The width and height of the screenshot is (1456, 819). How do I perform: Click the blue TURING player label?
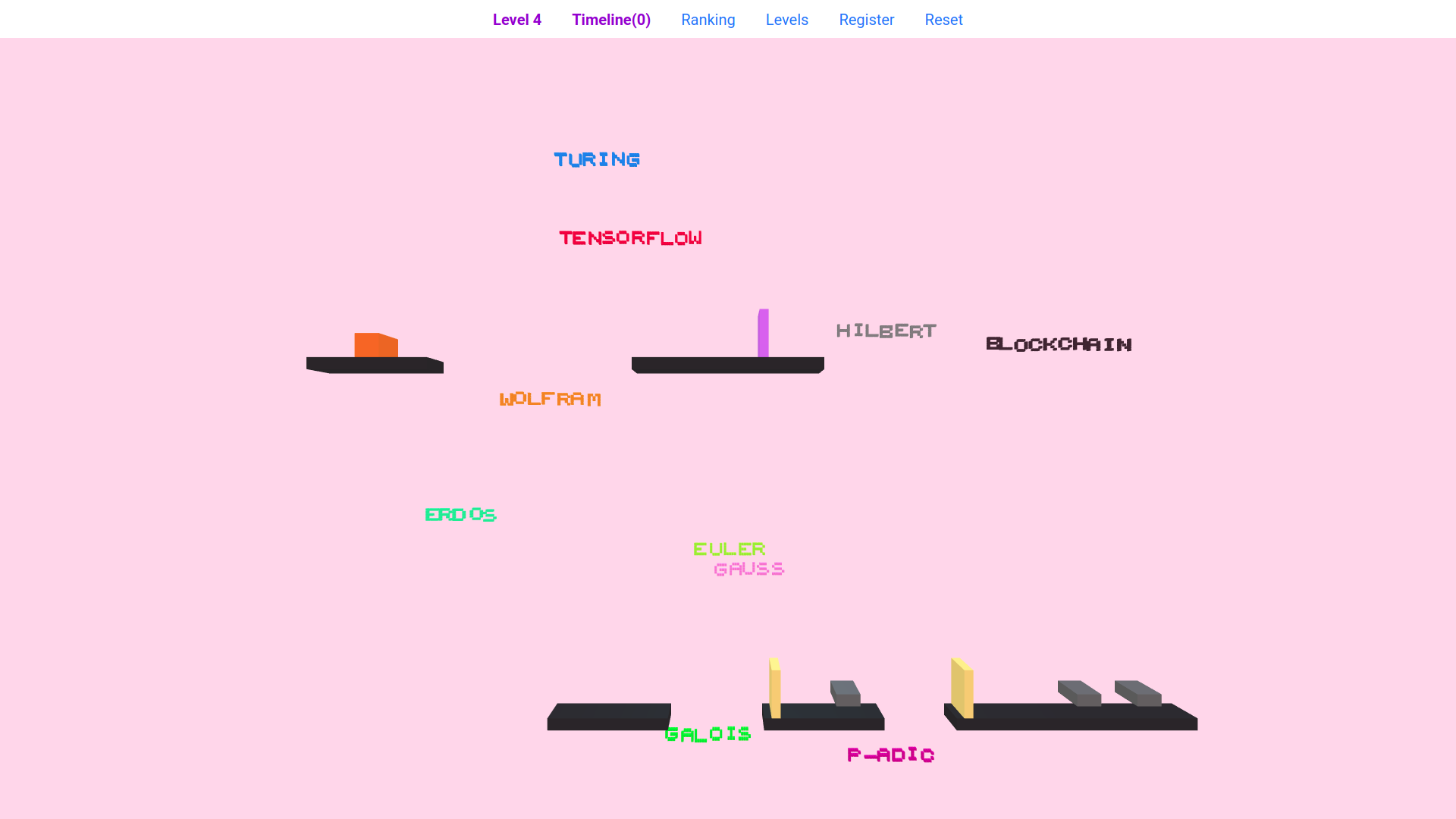coord(597,159)
